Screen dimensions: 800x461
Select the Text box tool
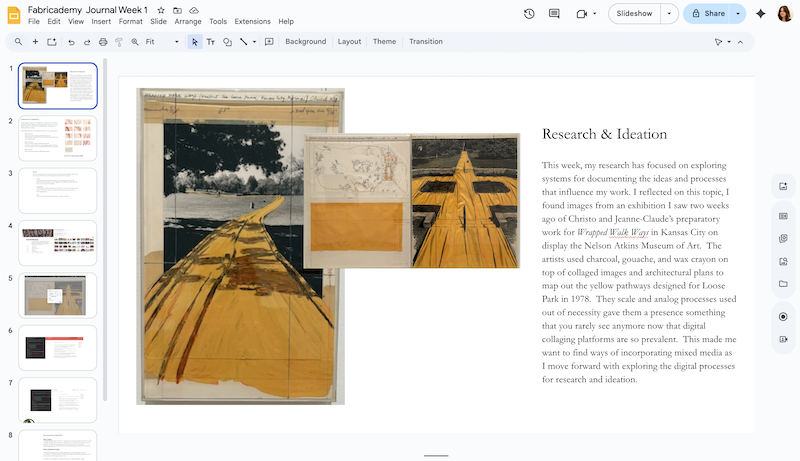pos(211,42)
